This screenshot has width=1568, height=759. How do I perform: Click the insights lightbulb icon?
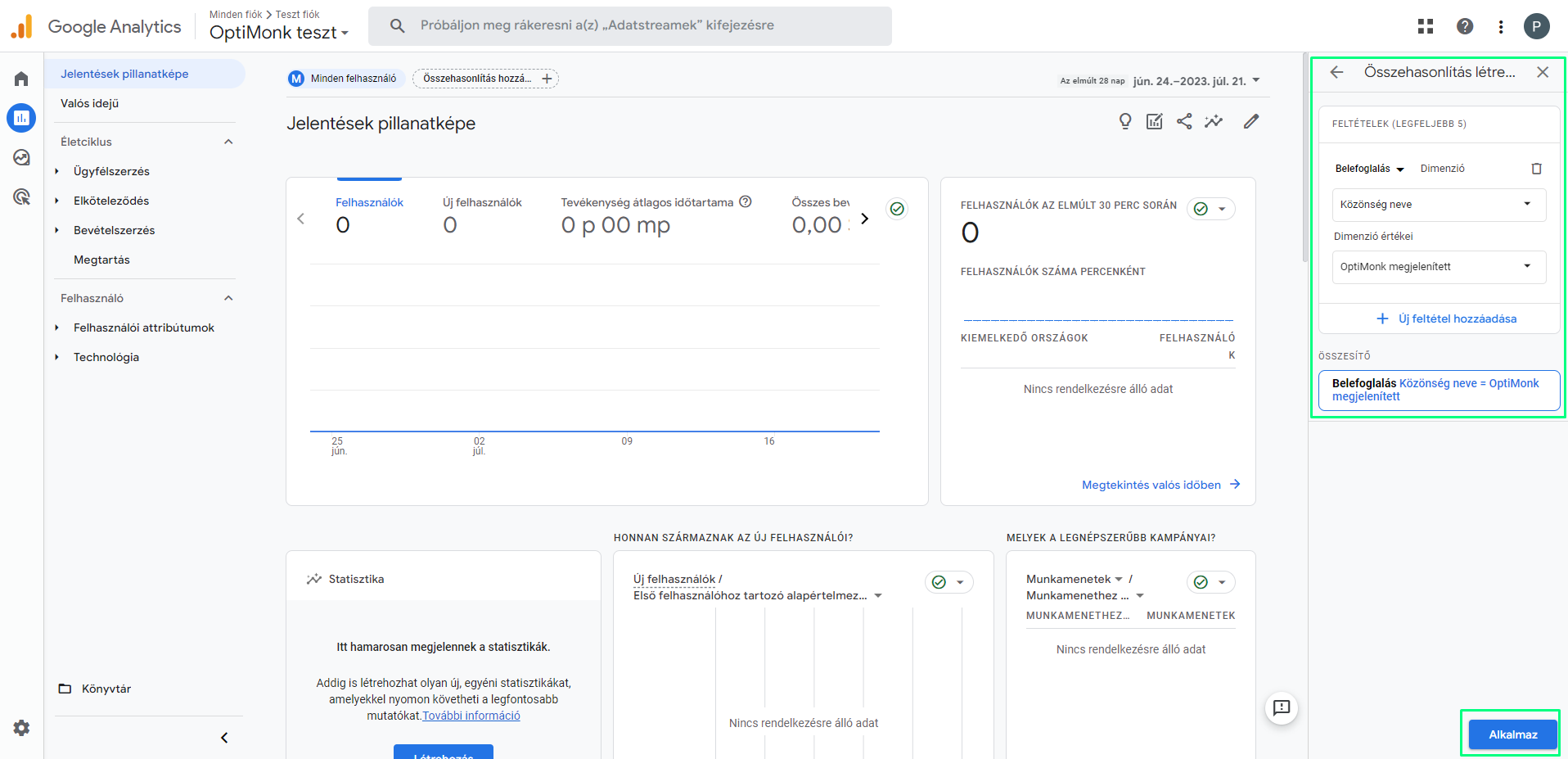(x=1125, y=121)
